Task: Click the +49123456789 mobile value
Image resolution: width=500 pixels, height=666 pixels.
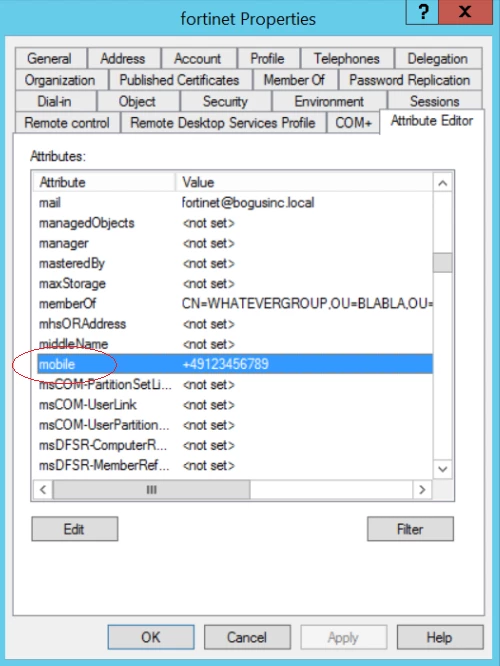Action: (x=226, y=364)
